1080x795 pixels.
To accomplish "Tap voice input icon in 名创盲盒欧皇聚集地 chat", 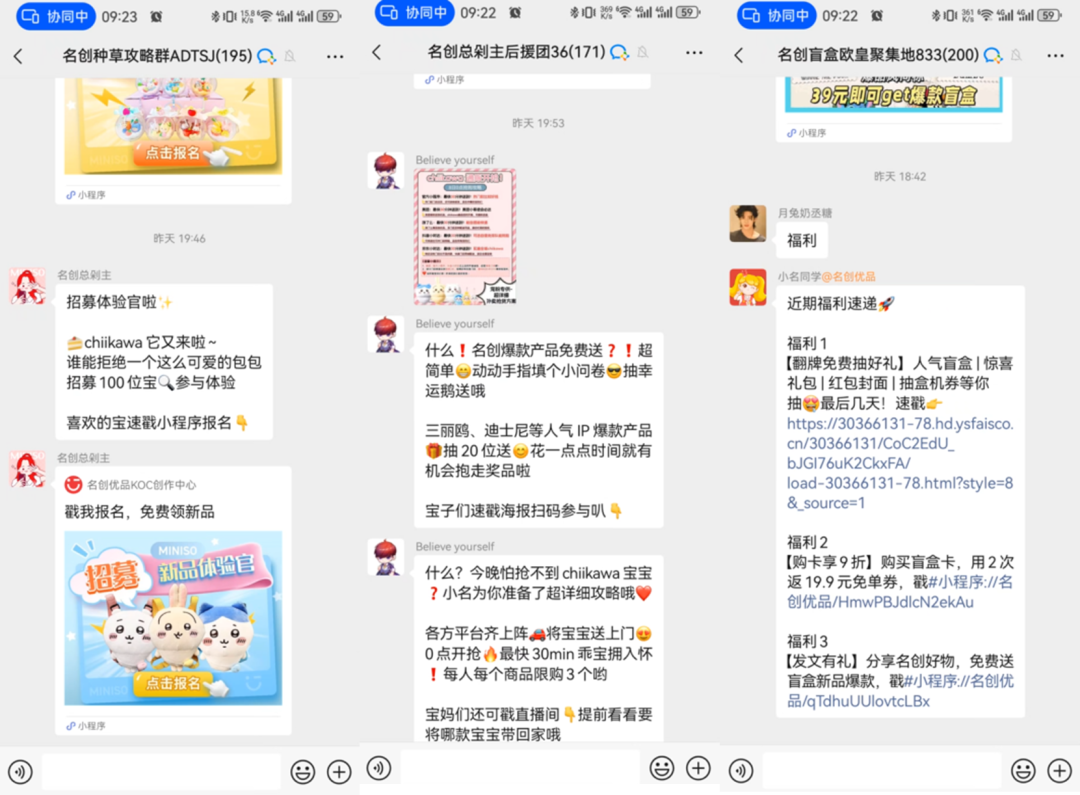I will [x=740, y=770].
